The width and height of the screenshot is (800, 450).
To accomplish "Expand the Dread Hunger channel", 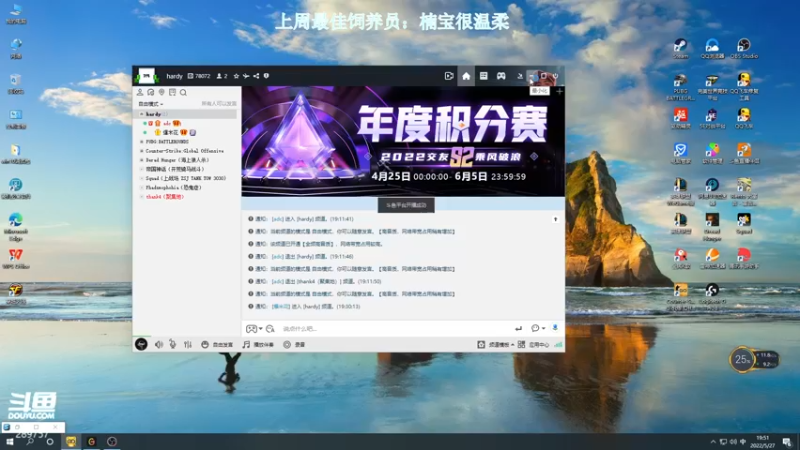I will click(x=142, y=160).
